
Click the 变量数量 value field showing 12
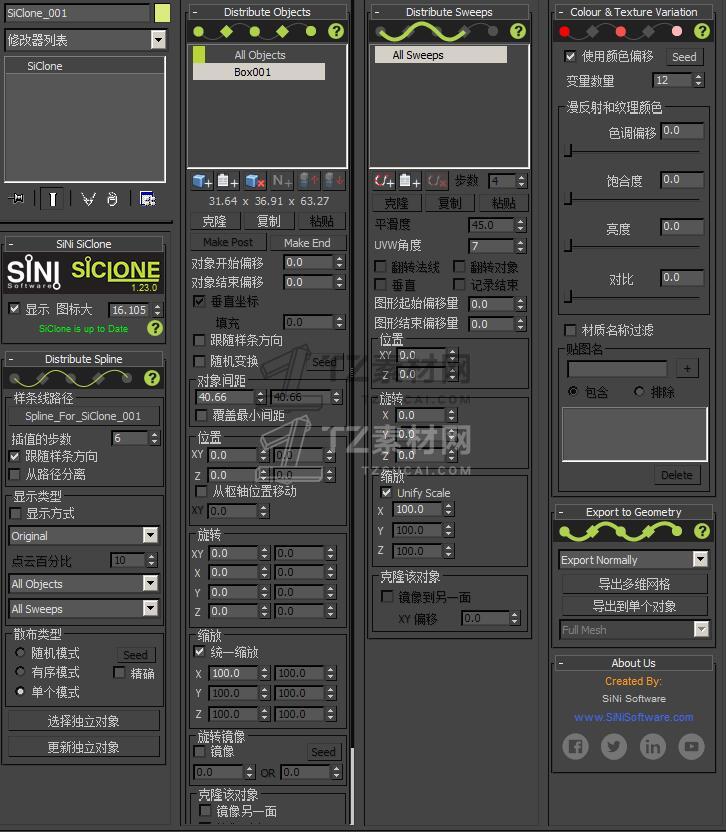pyautogui.click(x=672, y=80)
